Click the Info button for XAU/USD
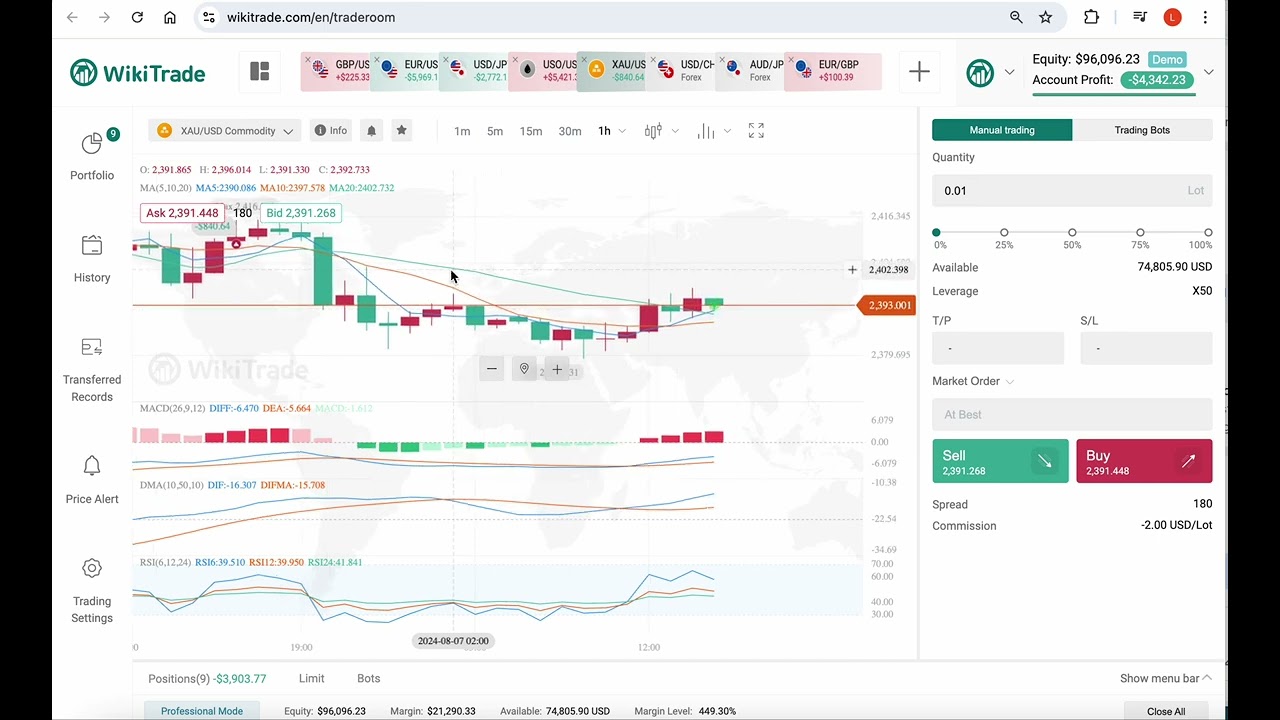 (331, 130)
